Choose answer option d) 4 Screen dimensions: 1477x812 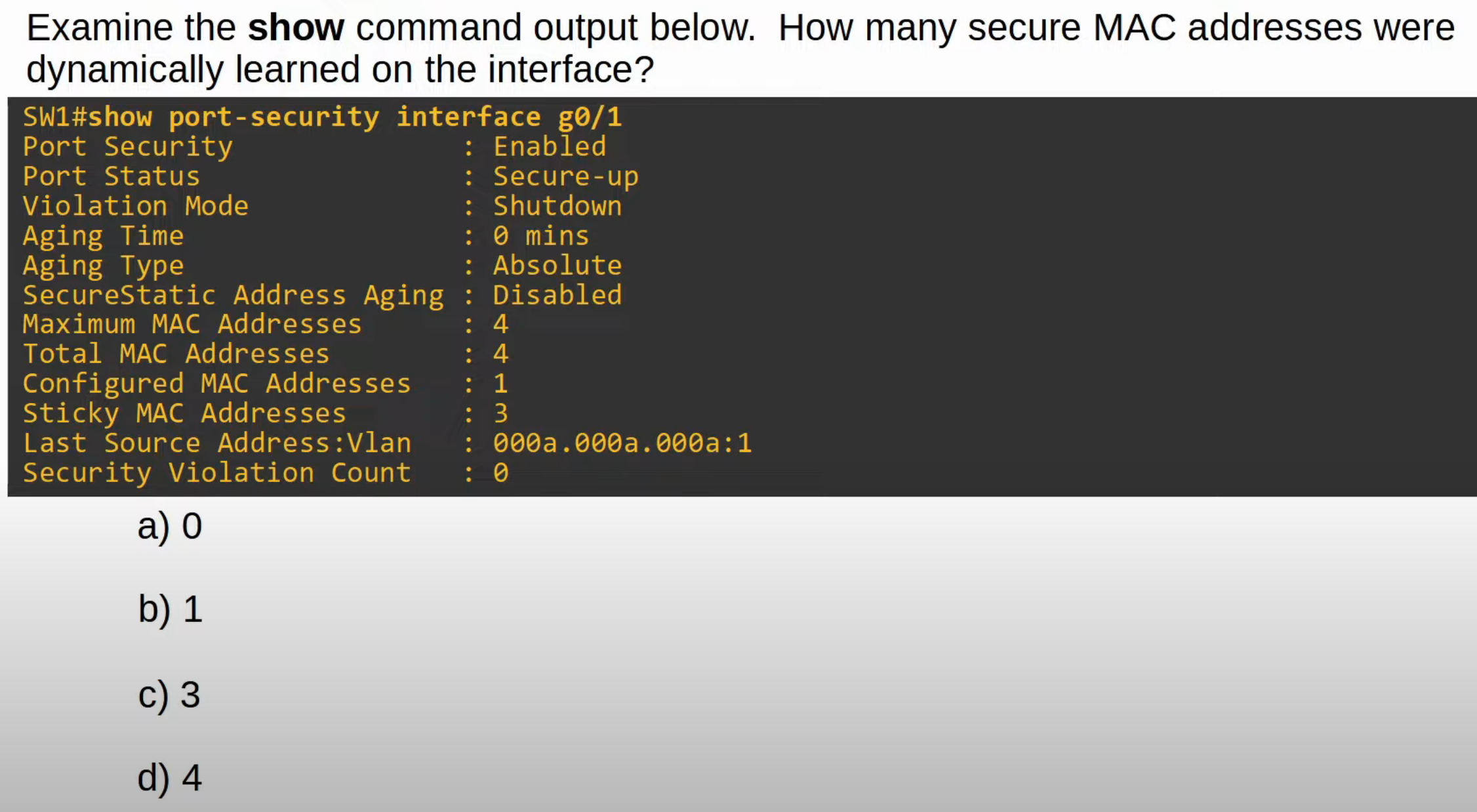coord(169,778)
